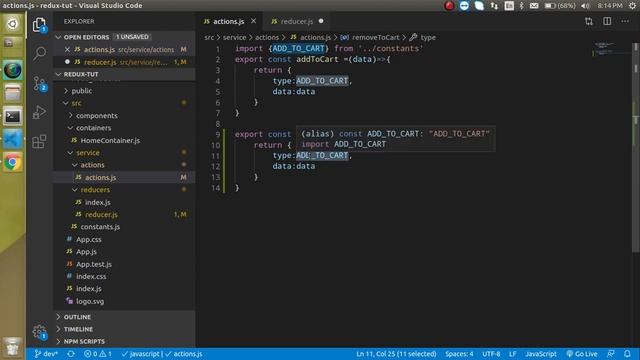The width and height of the screenshot is (640, 360).
Task: Change language mode from JavaScript
Action: [541, 354]
